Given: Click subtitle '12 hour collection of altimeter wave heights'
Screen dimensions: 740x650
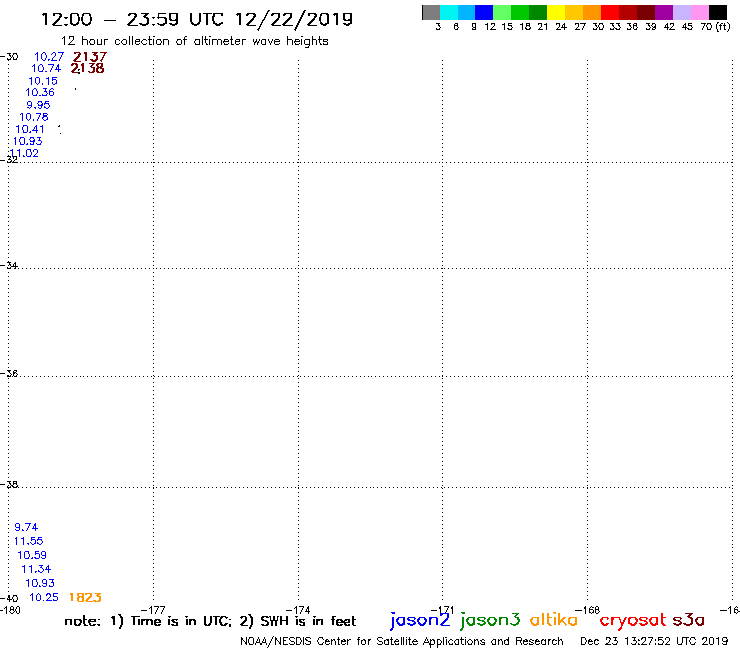Looking at the screenshot, I should tap(194, 41).
